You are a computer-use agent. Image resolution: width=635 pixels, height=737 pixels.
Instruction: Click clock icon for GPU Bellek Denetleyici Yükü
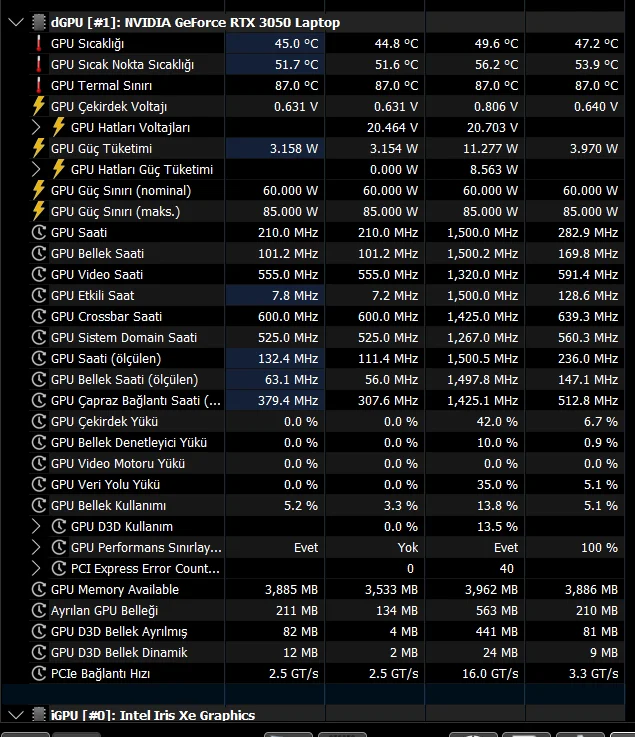39,442
